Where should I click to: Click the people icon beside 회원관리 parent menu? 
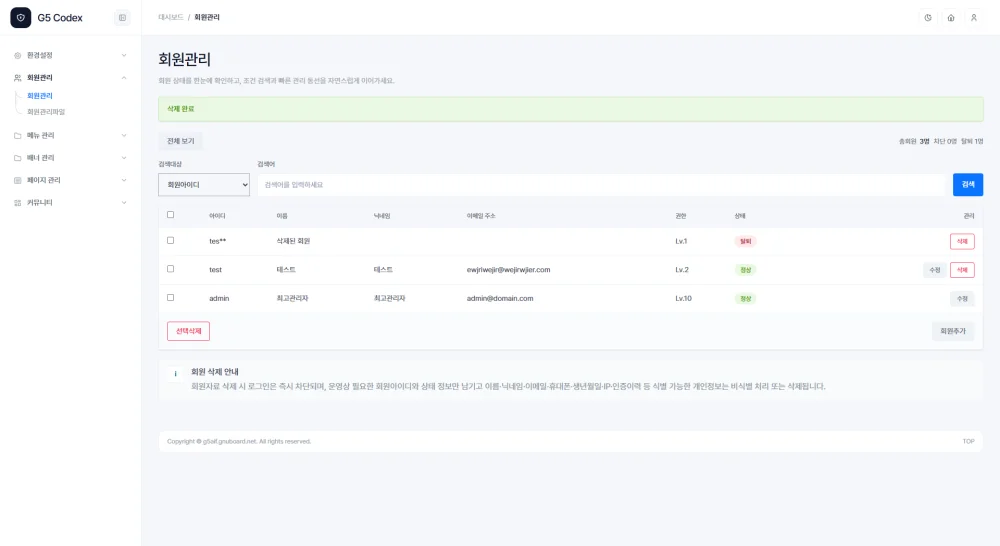pyautogui.click(x=18, y=78)
